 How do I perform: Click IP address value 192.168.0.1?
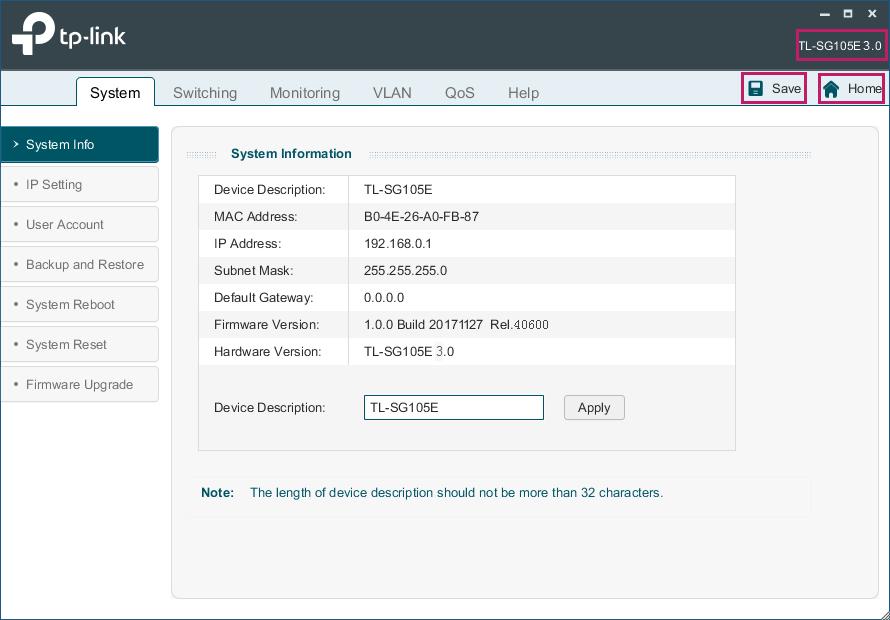[x=398, y=244]
